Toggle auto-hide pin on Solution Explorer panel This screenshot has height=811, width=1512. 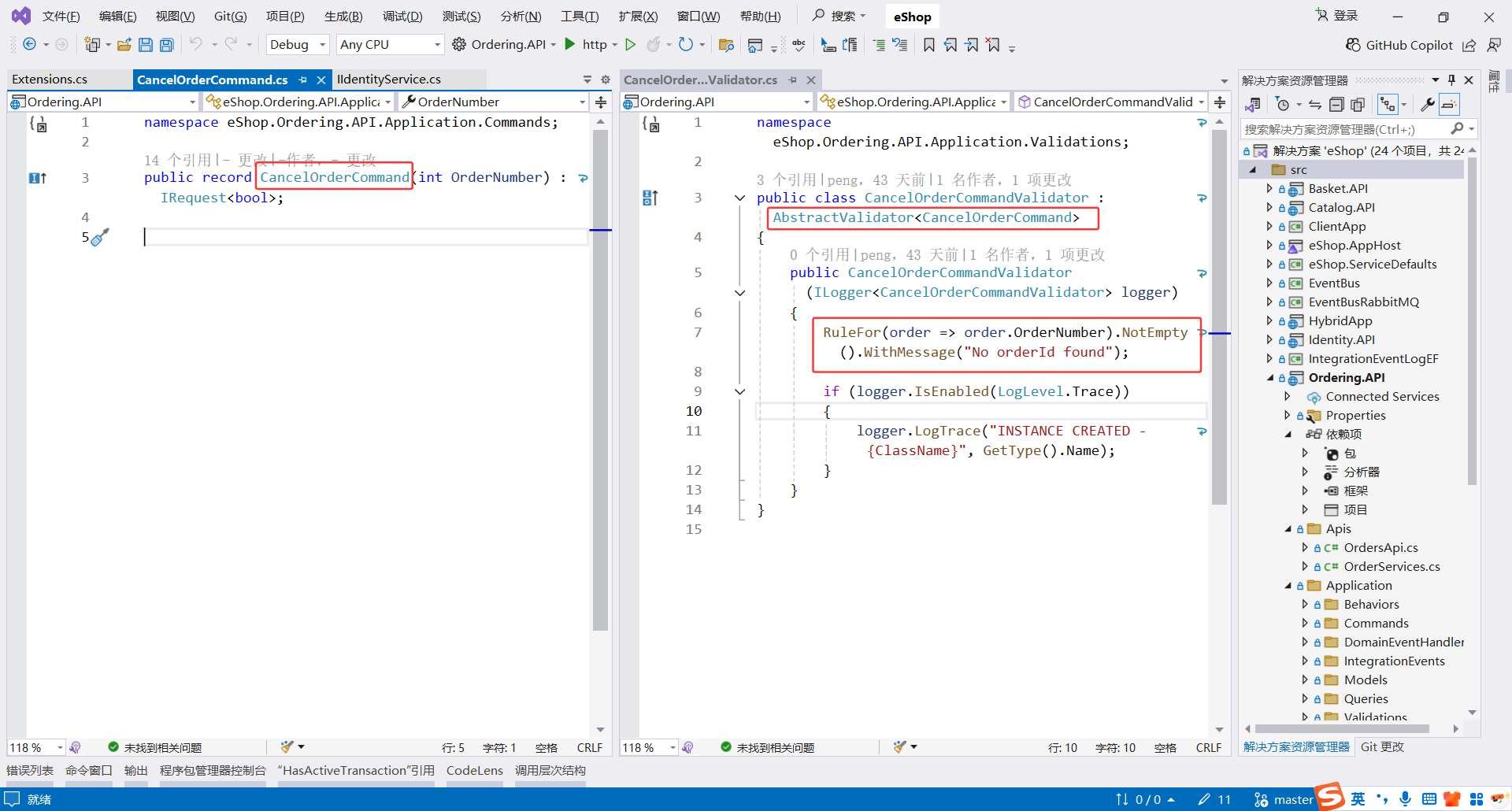[x=1451, y=80]
